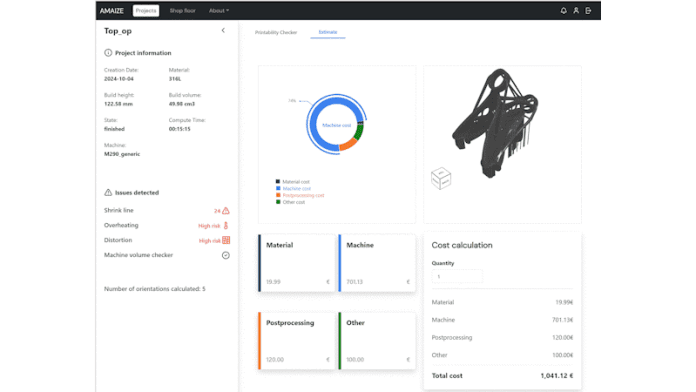This screenshot has width=696, height=392.
Task: Click the Total cost value 1,041.12 €
Action: pyautogui.click(x=557, y=376)
